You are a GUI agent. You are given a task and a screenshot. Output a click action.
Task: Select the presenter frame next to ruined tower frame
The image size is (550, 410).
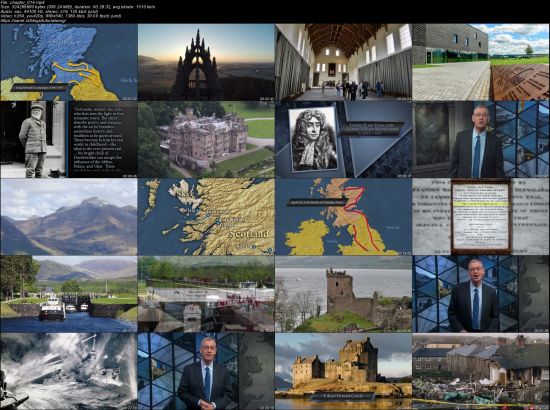[481, 294]
